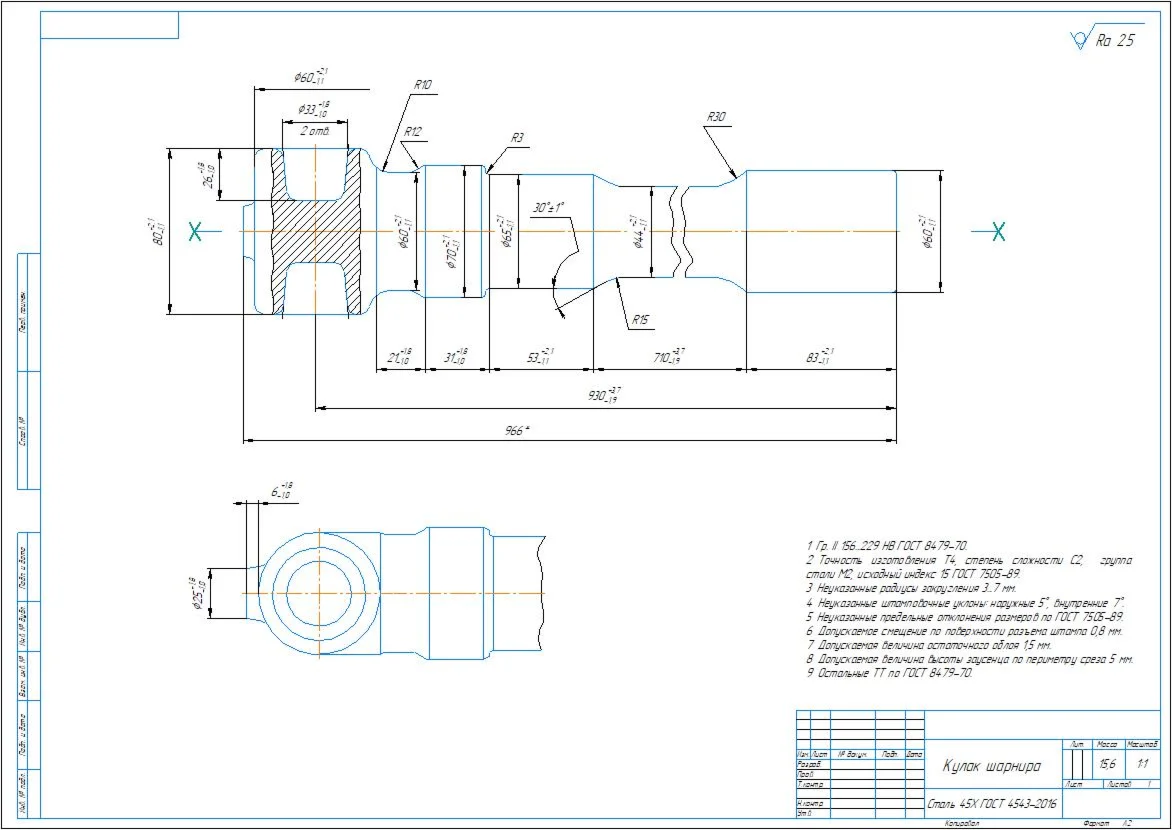Screen dimensions: 1172x830
Task: Select the left X centerline end marker
Action: 195,232
